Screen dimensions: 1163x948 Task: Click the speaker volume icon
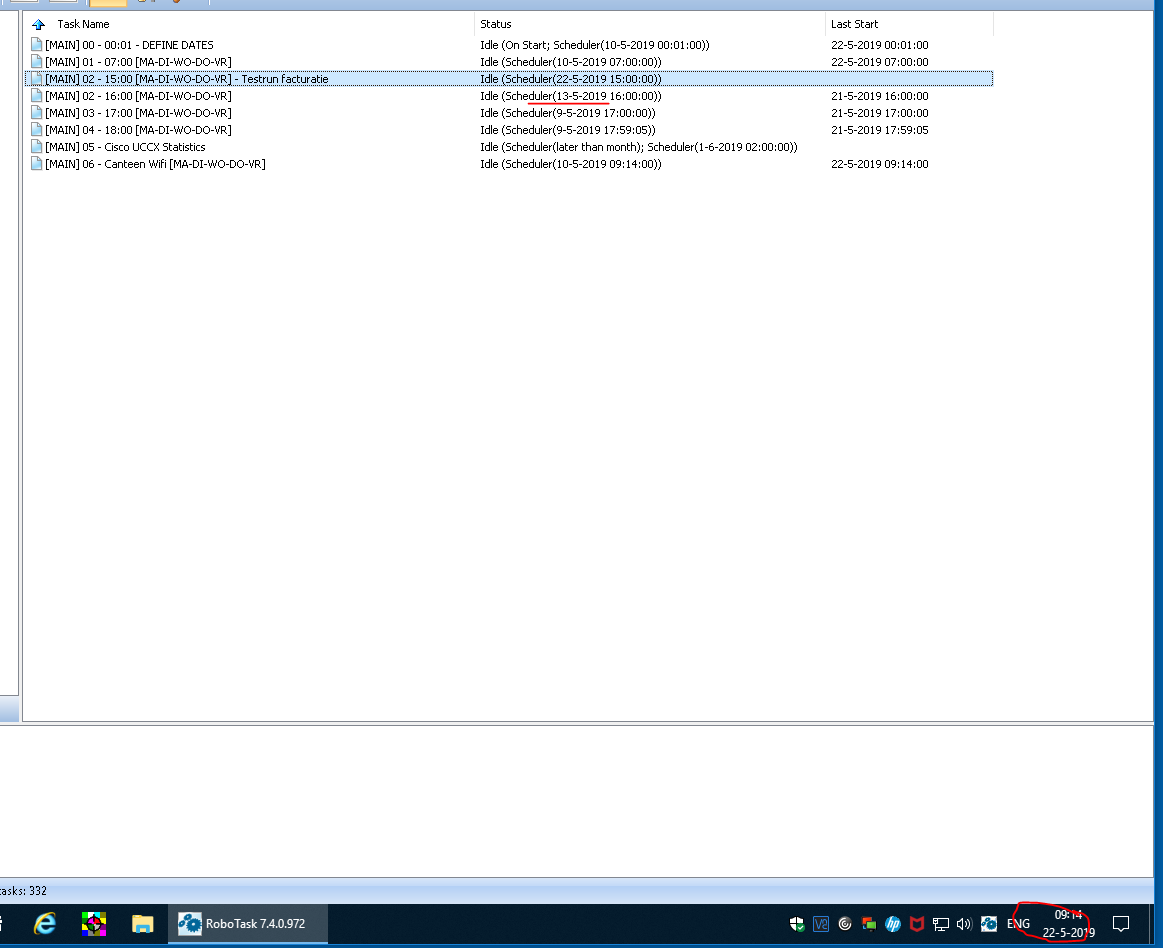point(964,924)
